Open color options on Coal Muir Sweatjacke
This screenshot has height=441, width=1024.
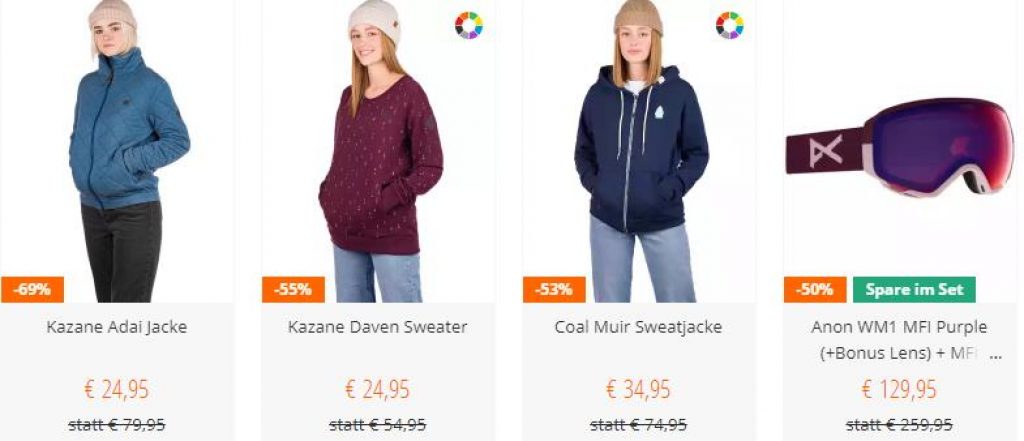729,25
